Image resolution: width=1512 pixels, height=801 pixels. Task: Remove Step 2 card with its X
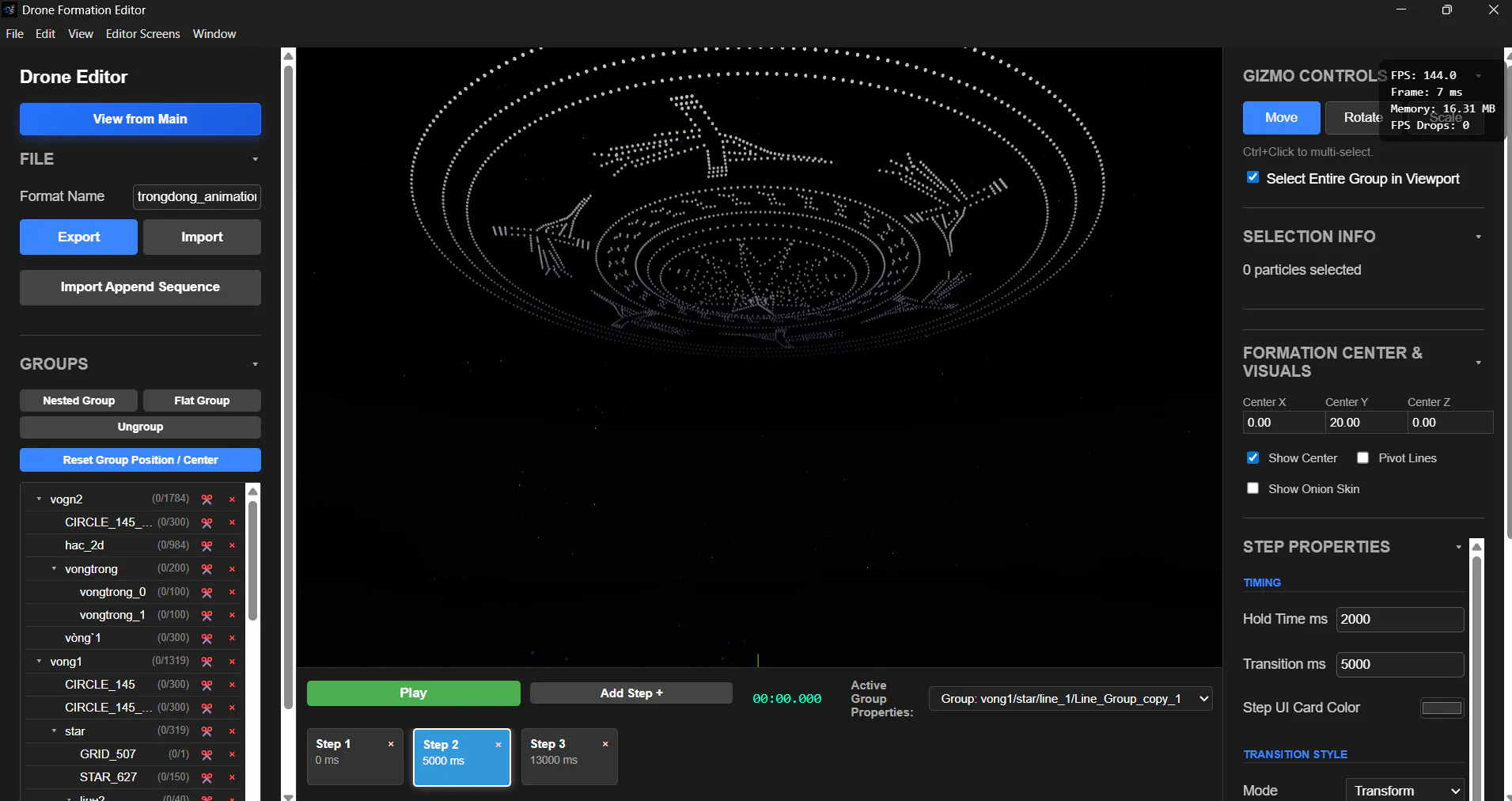pos(498,745)
